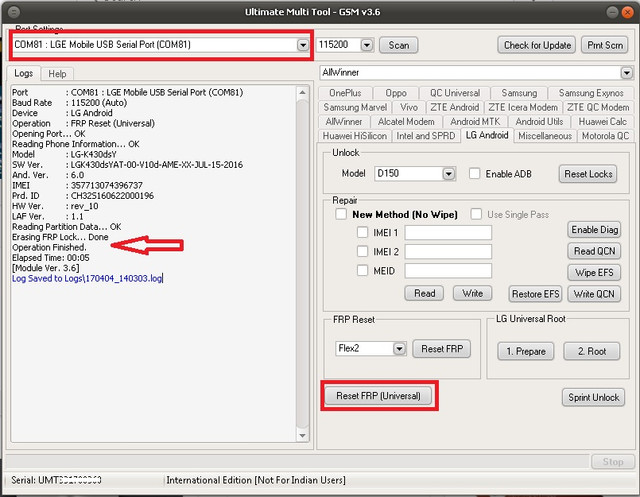Open the 115200 baud rate dropdown
This screenshot has width=640, height=497.
[367, 45]
